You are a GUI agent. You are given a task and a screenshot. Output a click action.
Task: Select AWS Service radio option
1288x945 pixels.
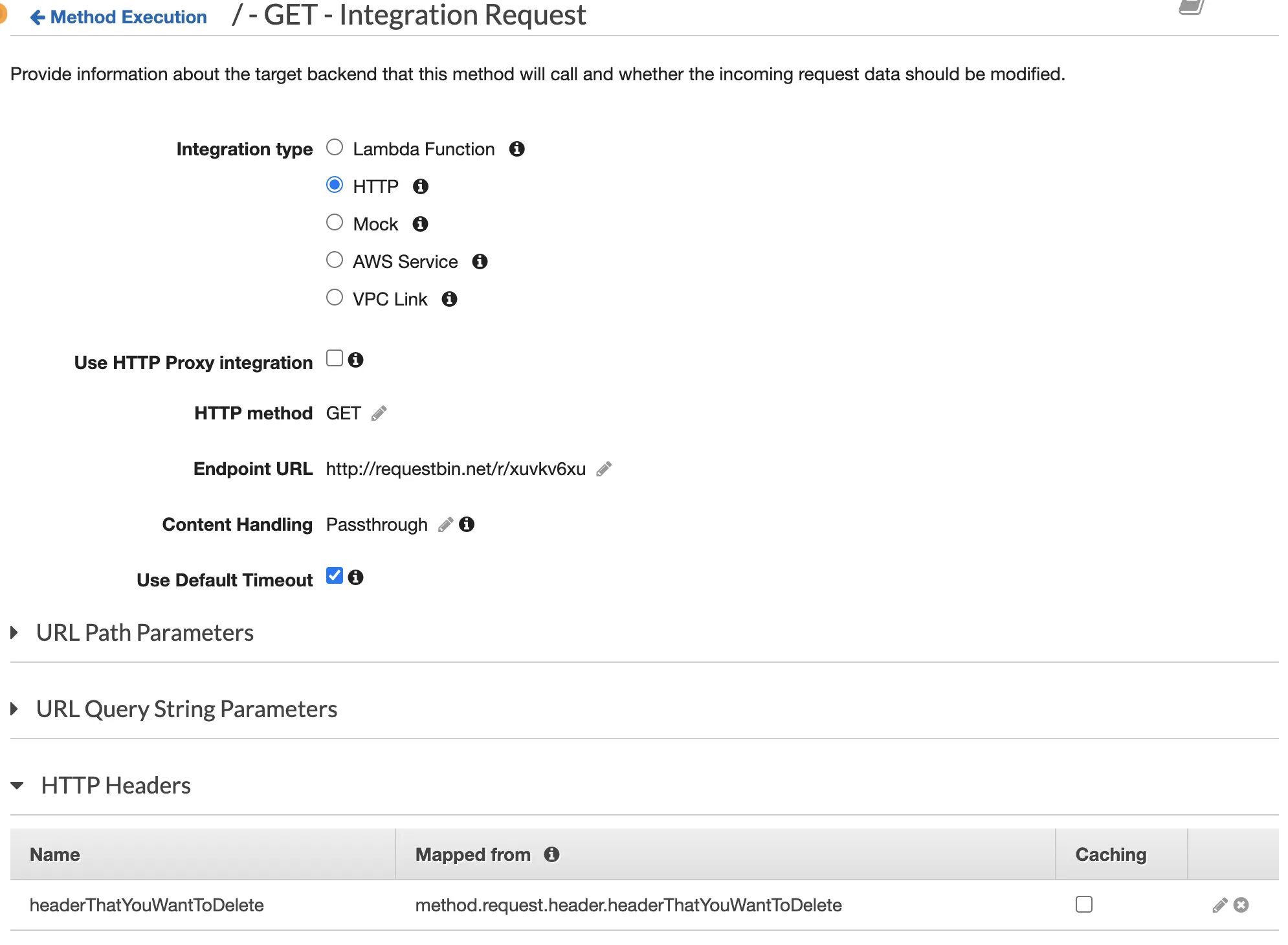pos(335,260)
